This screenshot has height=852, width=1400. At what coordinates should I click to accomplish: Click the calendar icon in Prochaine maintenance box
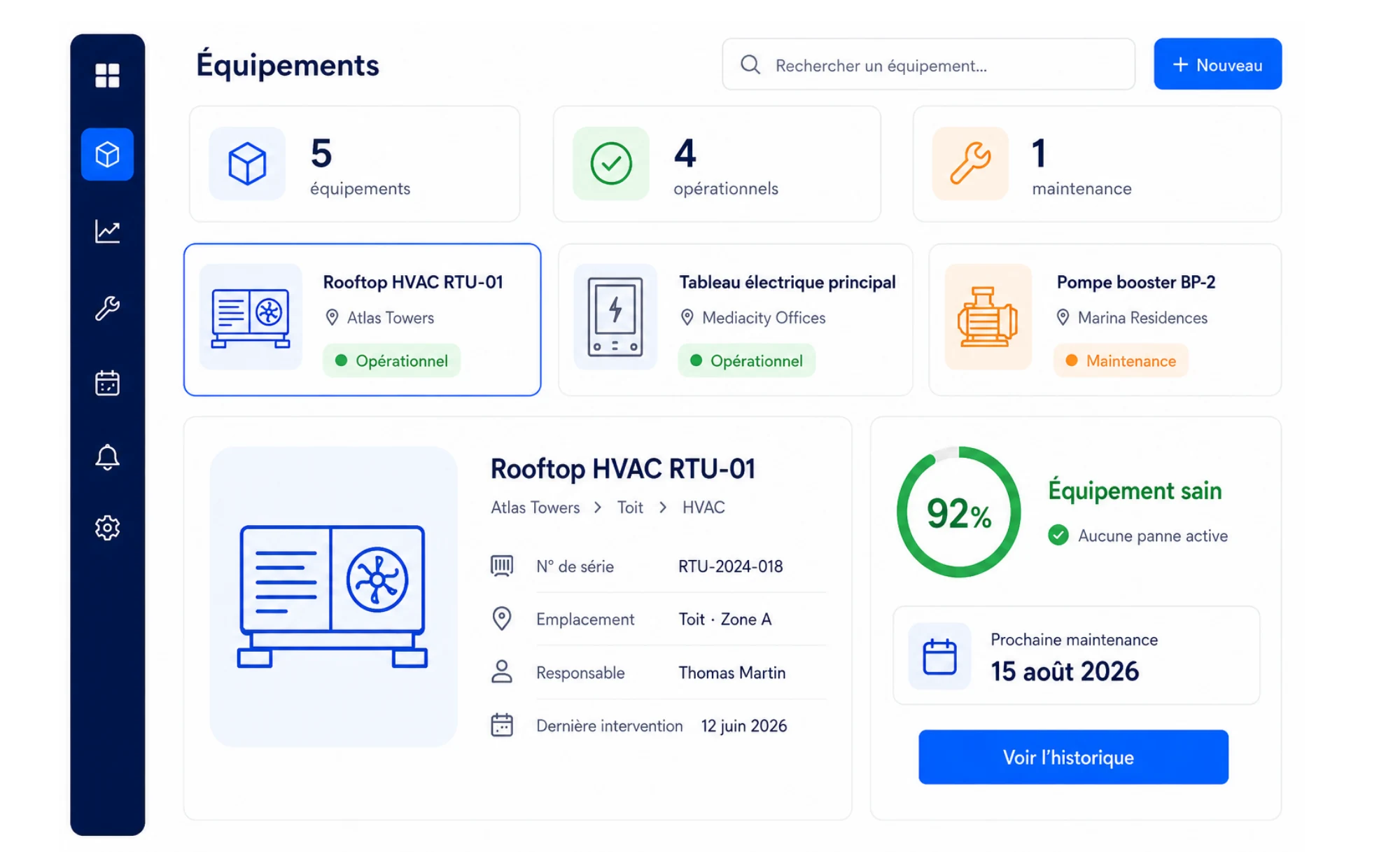point(939,656)
